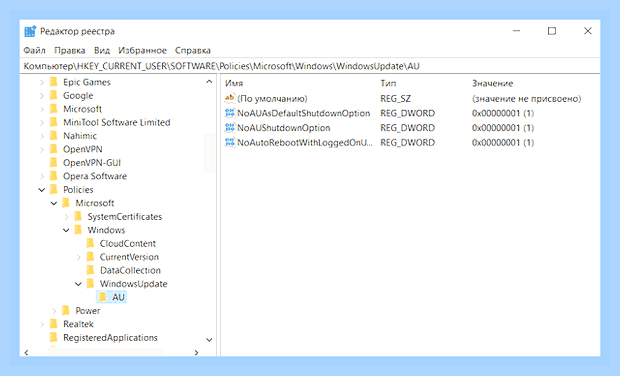Maximize the Редактор реестра window
The width and height of the screenshot is (620, 376).
click(x=552, y=31)
